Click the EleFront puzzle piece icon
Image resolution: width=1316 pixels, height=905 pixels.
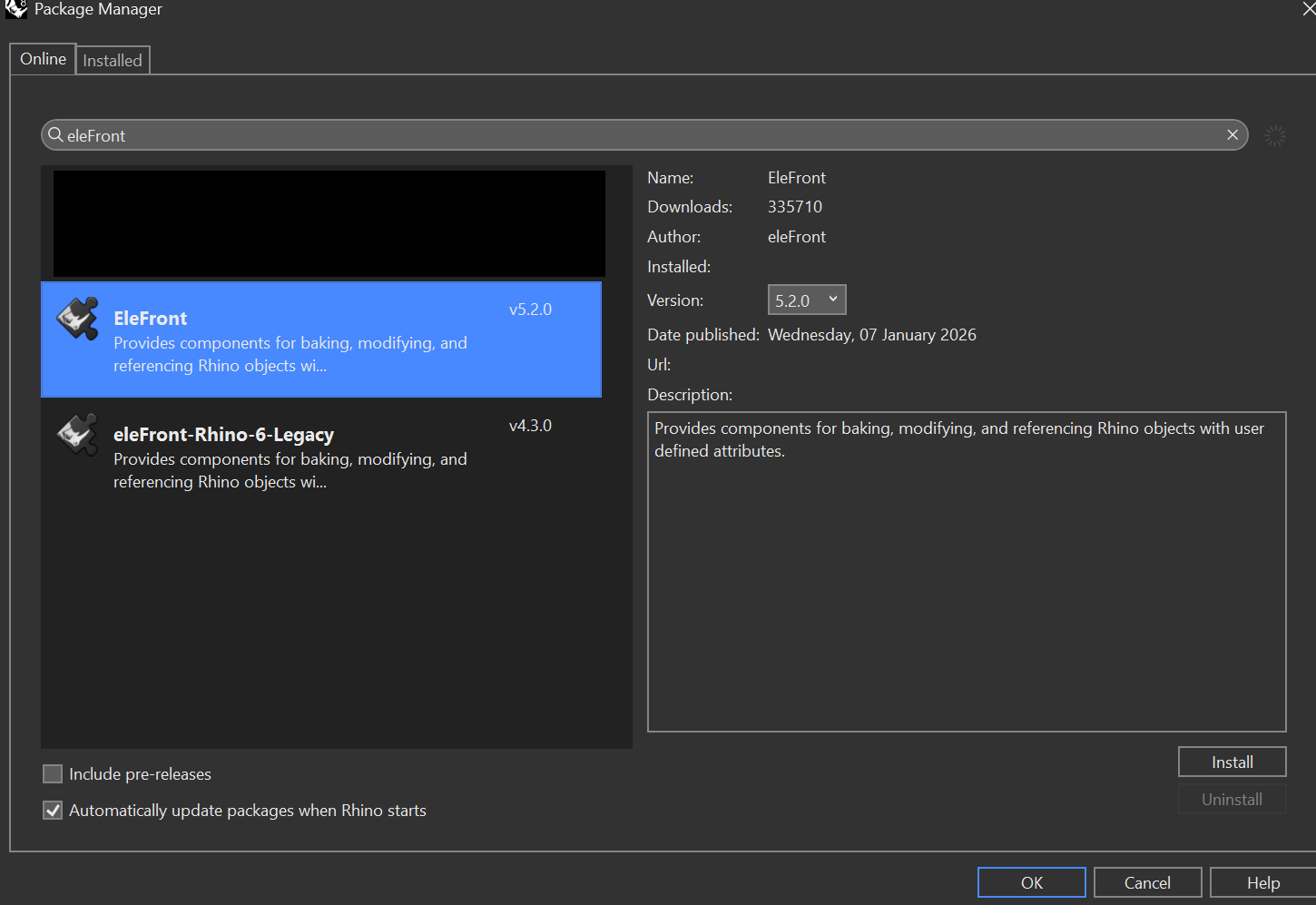coord(78,319)
